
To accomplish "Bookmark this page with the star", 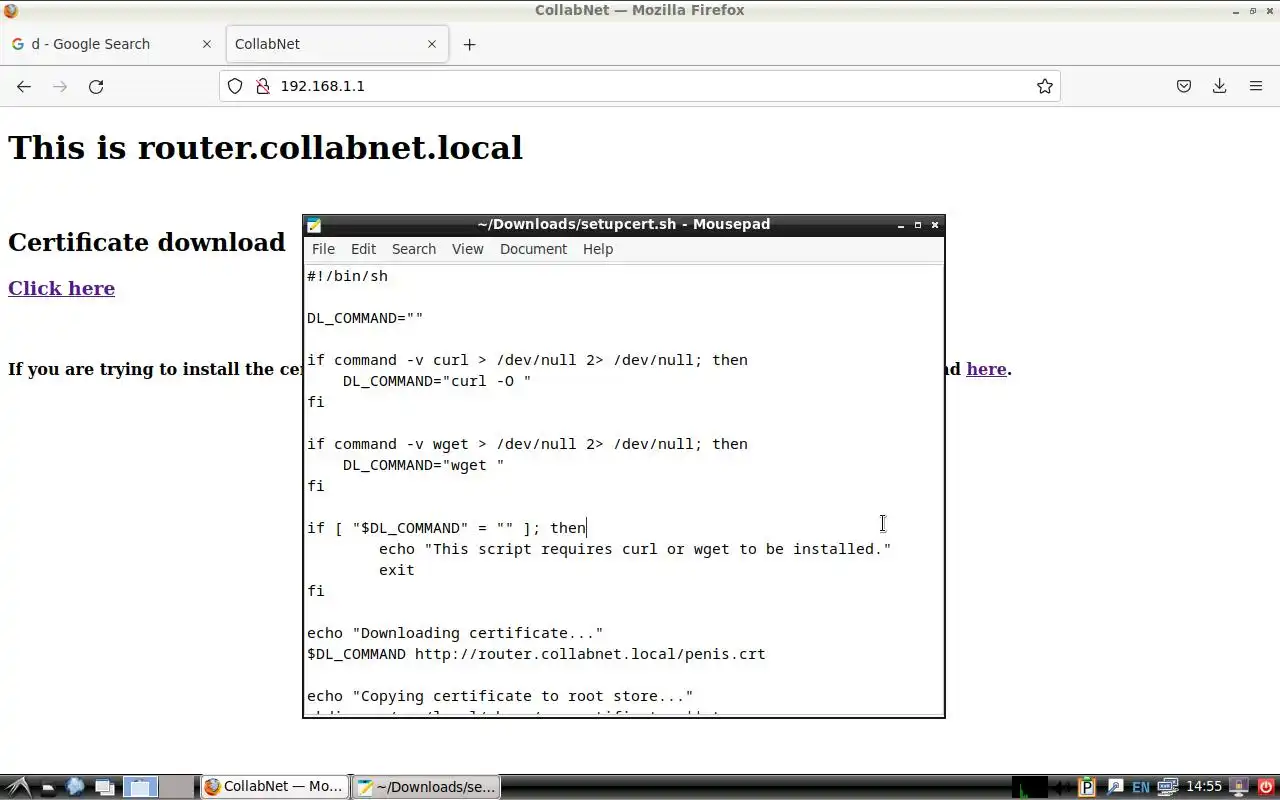I will 1045,86.
